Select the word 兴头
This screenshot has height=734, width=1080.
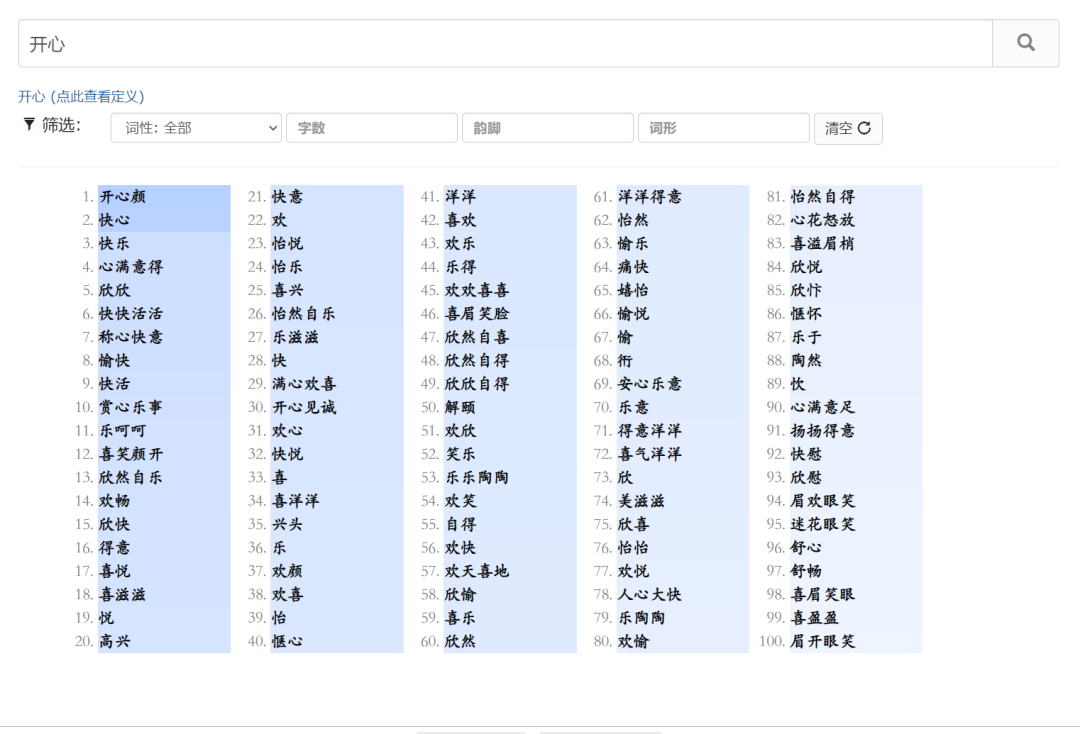287,525
